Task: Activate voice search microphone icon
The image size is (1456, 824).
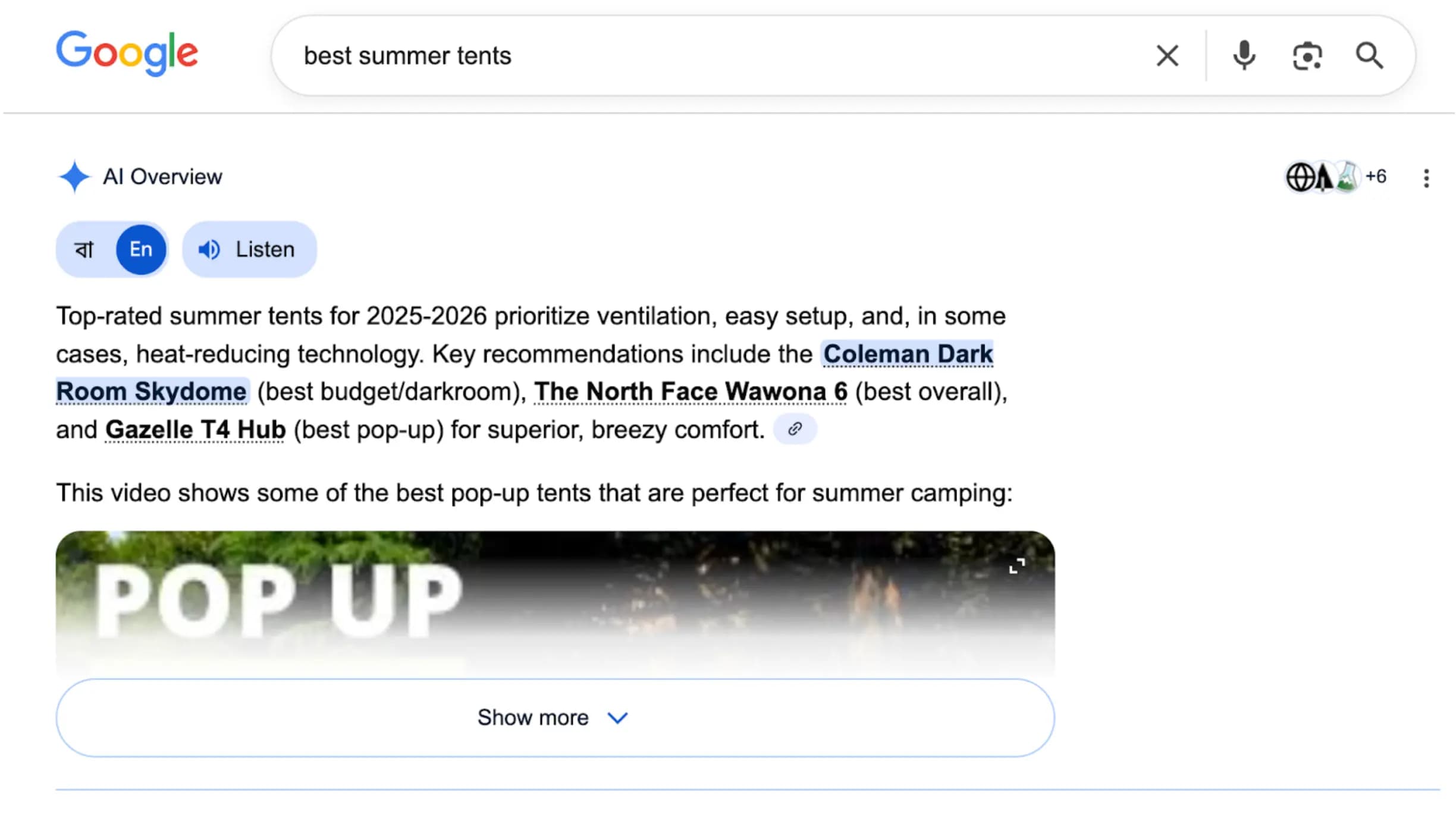Action: point(1243,55)
